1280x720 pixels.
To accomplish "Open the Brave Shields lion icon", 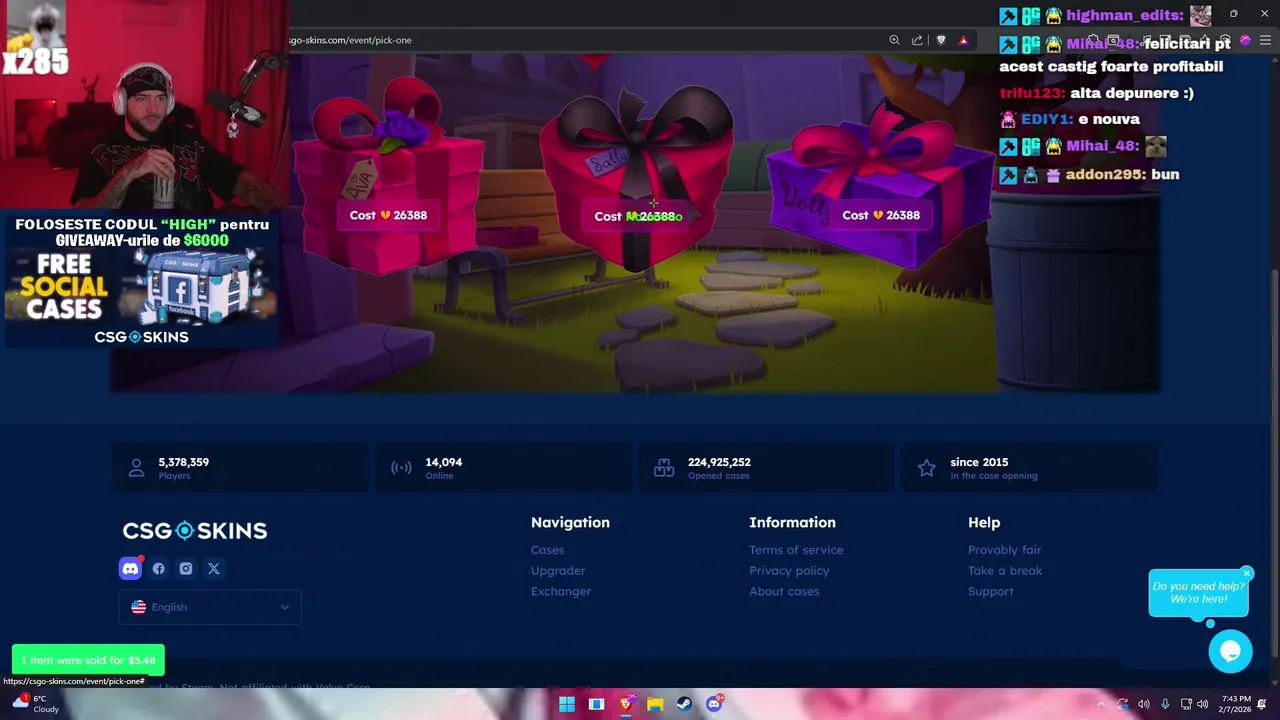I will click(x=941, y=40).
